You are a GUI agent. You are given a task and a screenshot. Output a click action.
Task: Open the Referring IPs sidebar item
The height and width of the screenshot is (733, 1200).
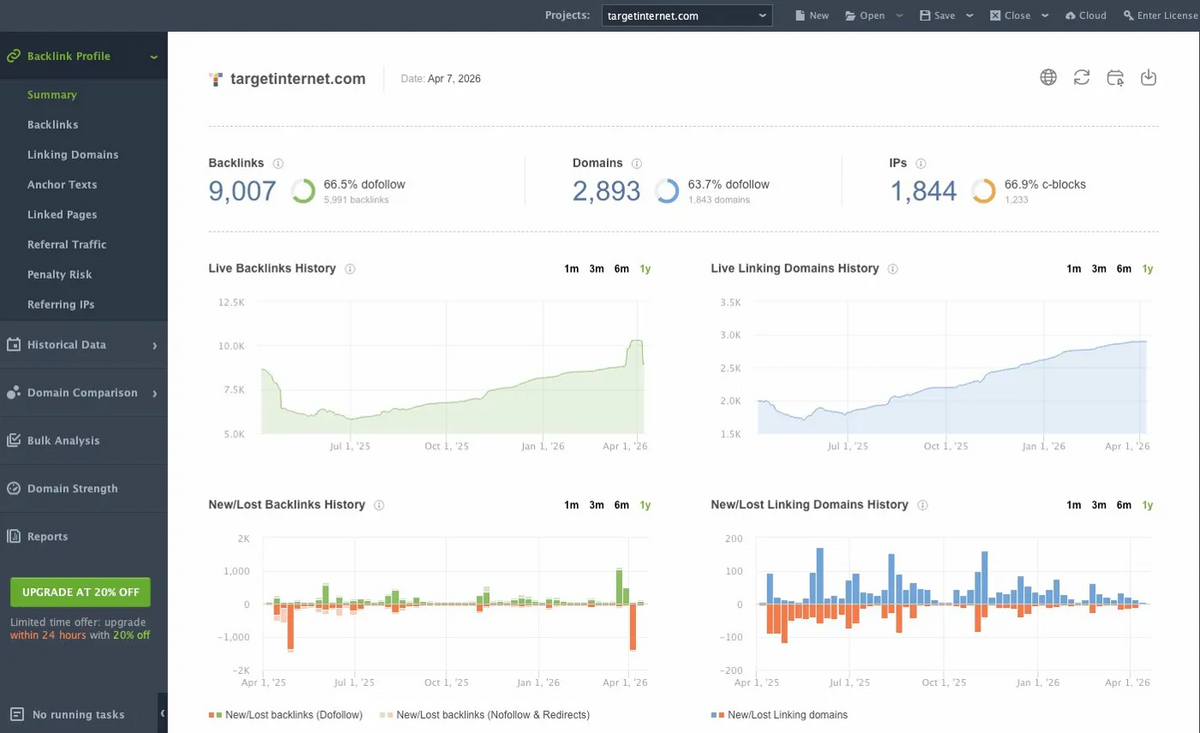click(x=61, y=305)
